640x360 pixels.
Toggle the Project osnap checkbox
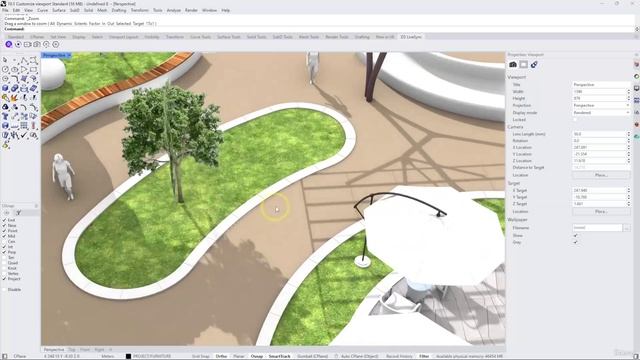coord(4,279)
